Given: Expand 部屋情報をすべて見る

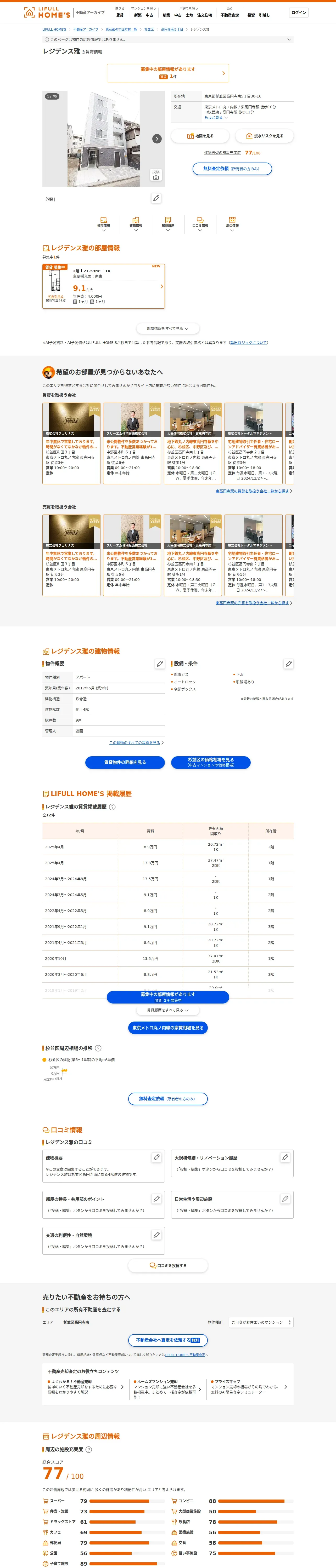Looking at the screenshot, I should pyautogui.click(x=168, y=329).
